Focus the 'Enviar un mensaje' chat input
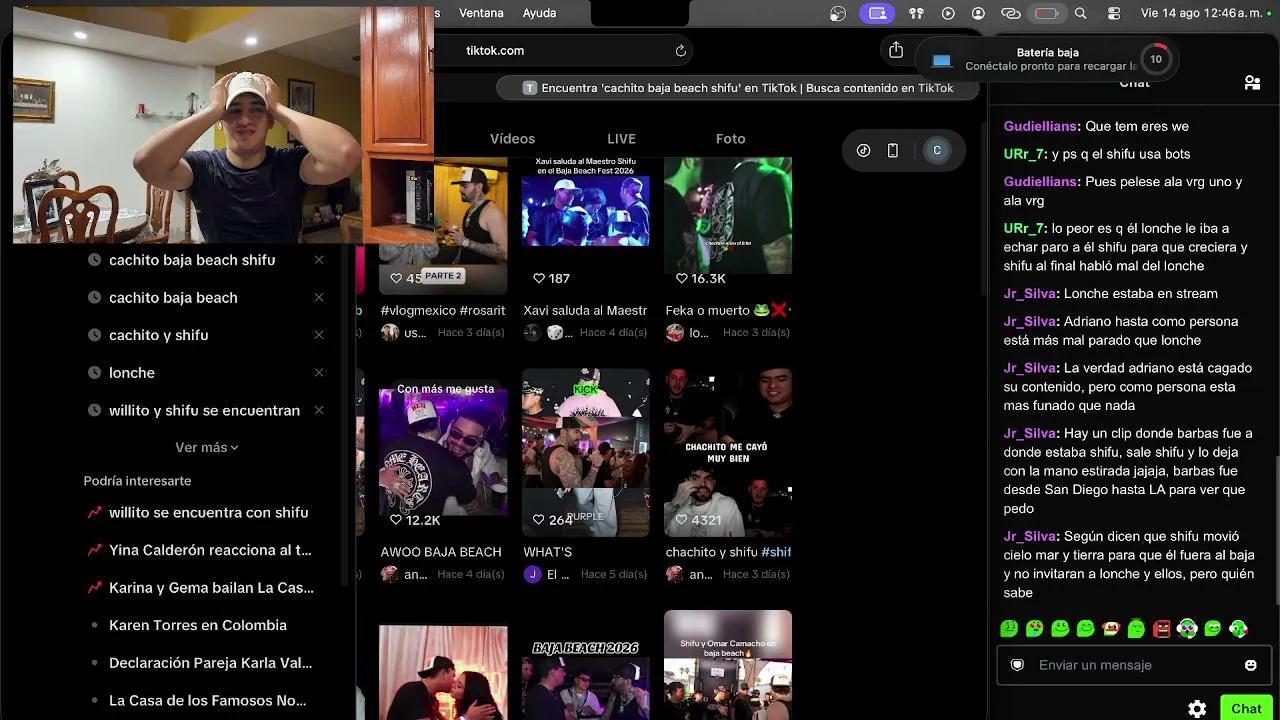 (1134, 665)
